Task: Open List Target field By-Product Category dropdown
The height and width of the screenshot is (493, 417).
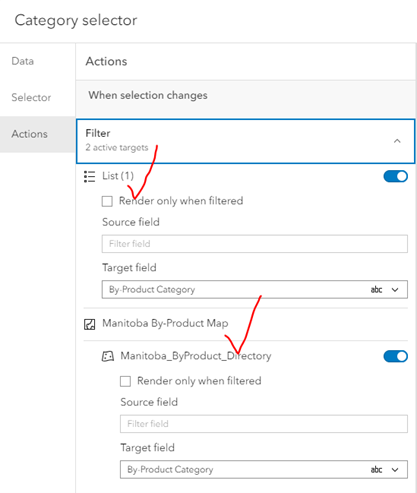Action: [x=254, y=289]
